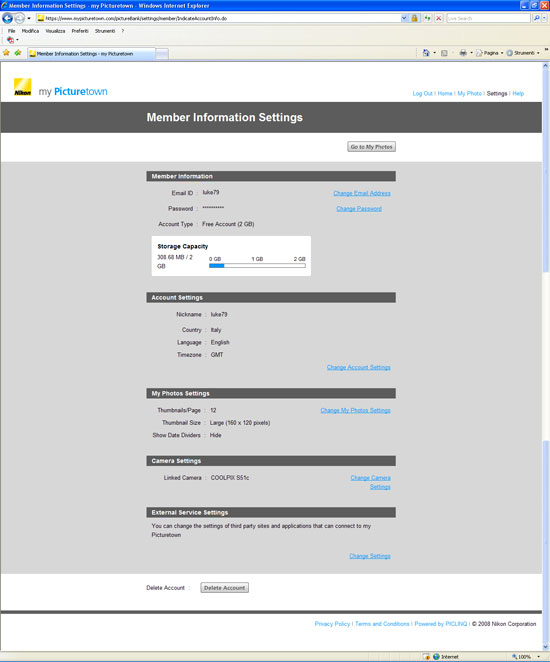Click the Favorites star icon
This screenshot has width=550, height=662.
6,53
